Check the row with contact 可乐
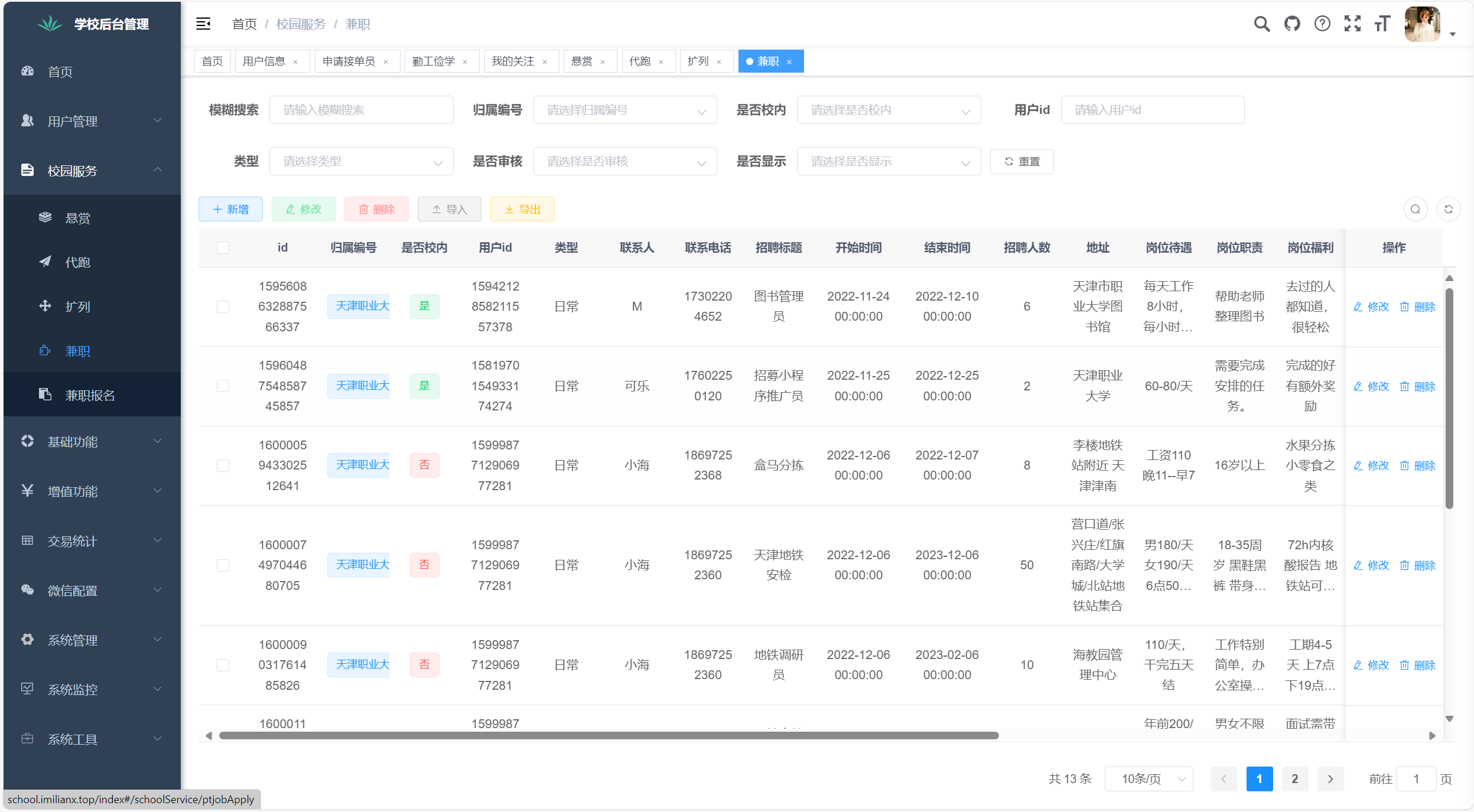 point(223,386)
